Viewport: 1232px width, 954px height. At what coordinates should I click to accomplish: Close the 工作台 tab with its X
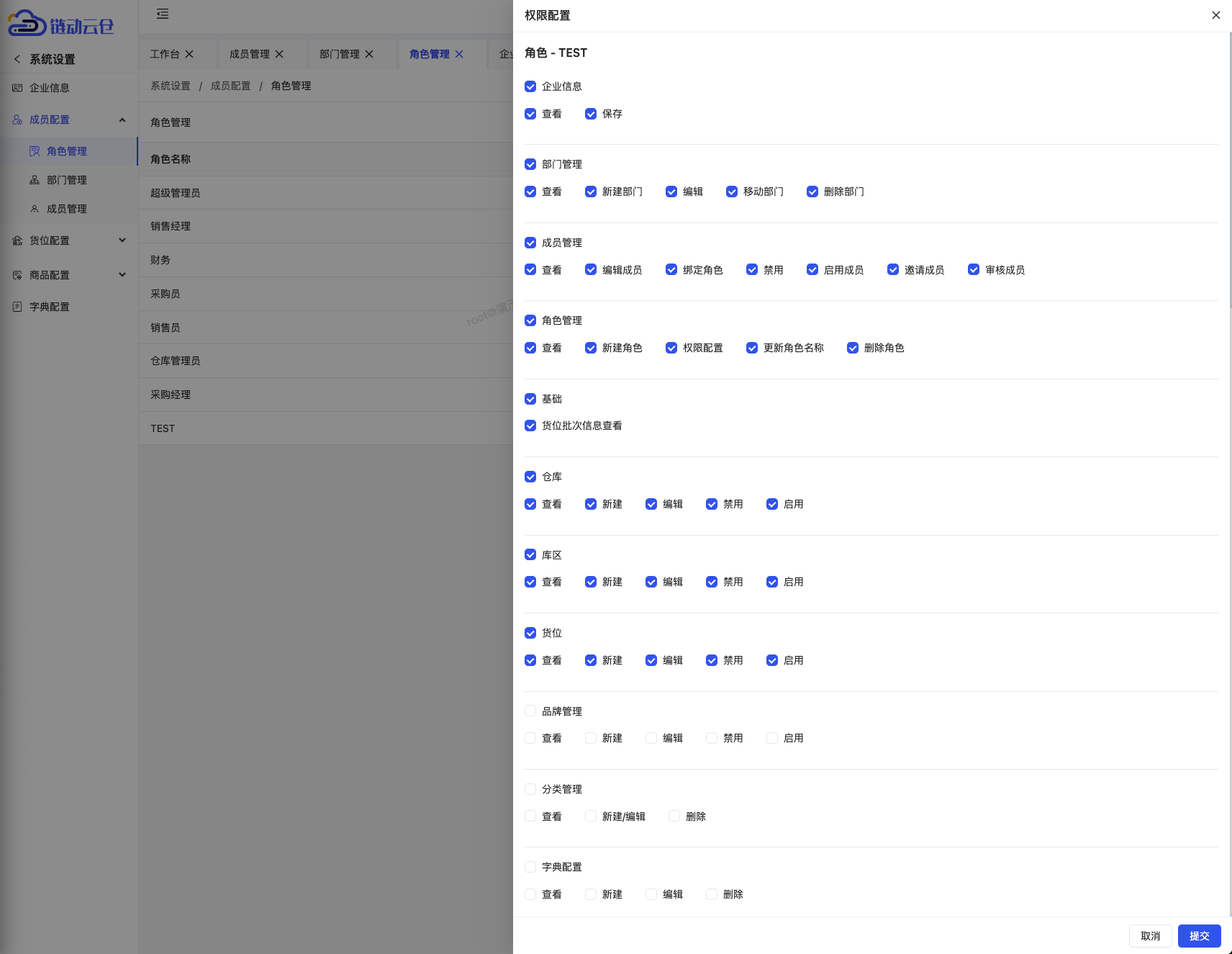click(x=190, y=54)
